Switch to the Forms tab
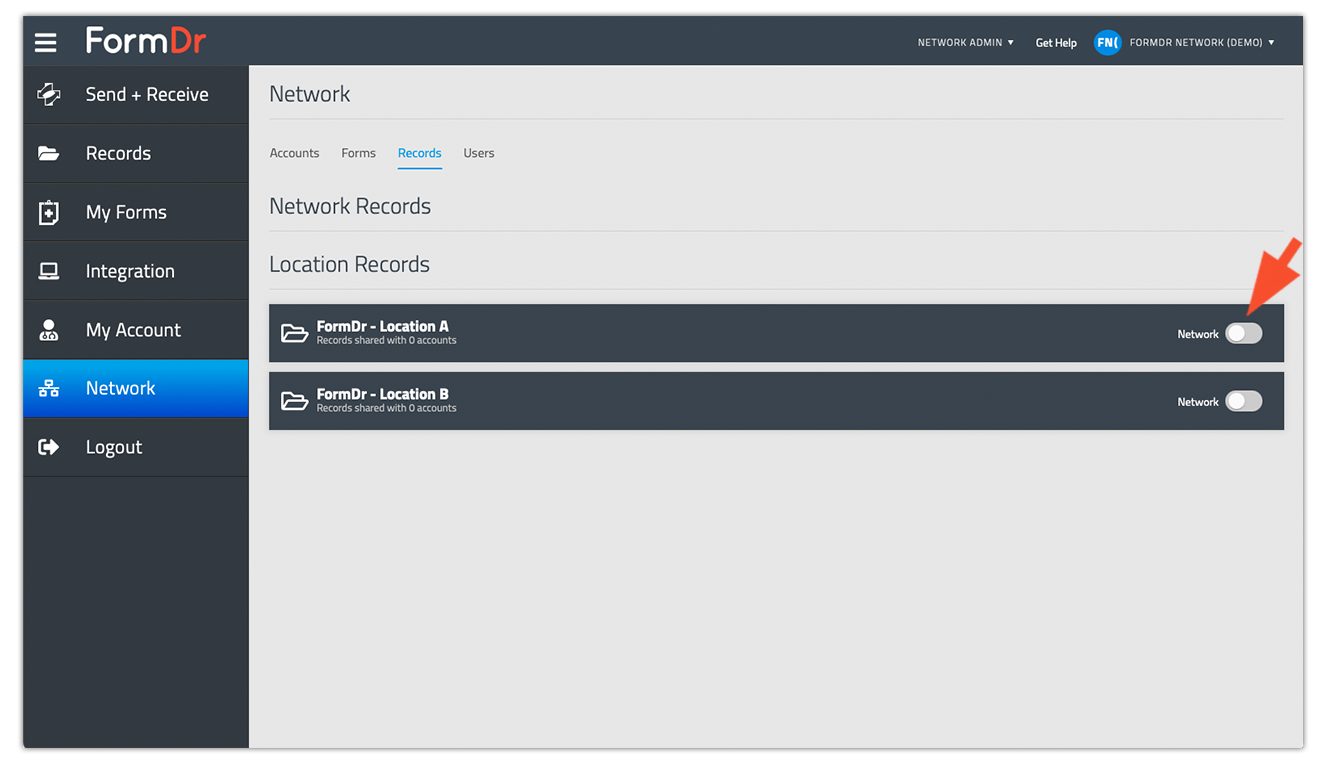Screen dimensions: 1323x775 [x=358, y=153]
